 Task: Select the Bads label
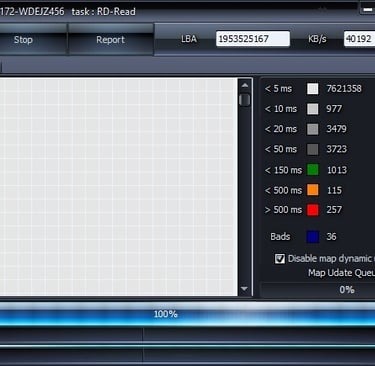280,237
